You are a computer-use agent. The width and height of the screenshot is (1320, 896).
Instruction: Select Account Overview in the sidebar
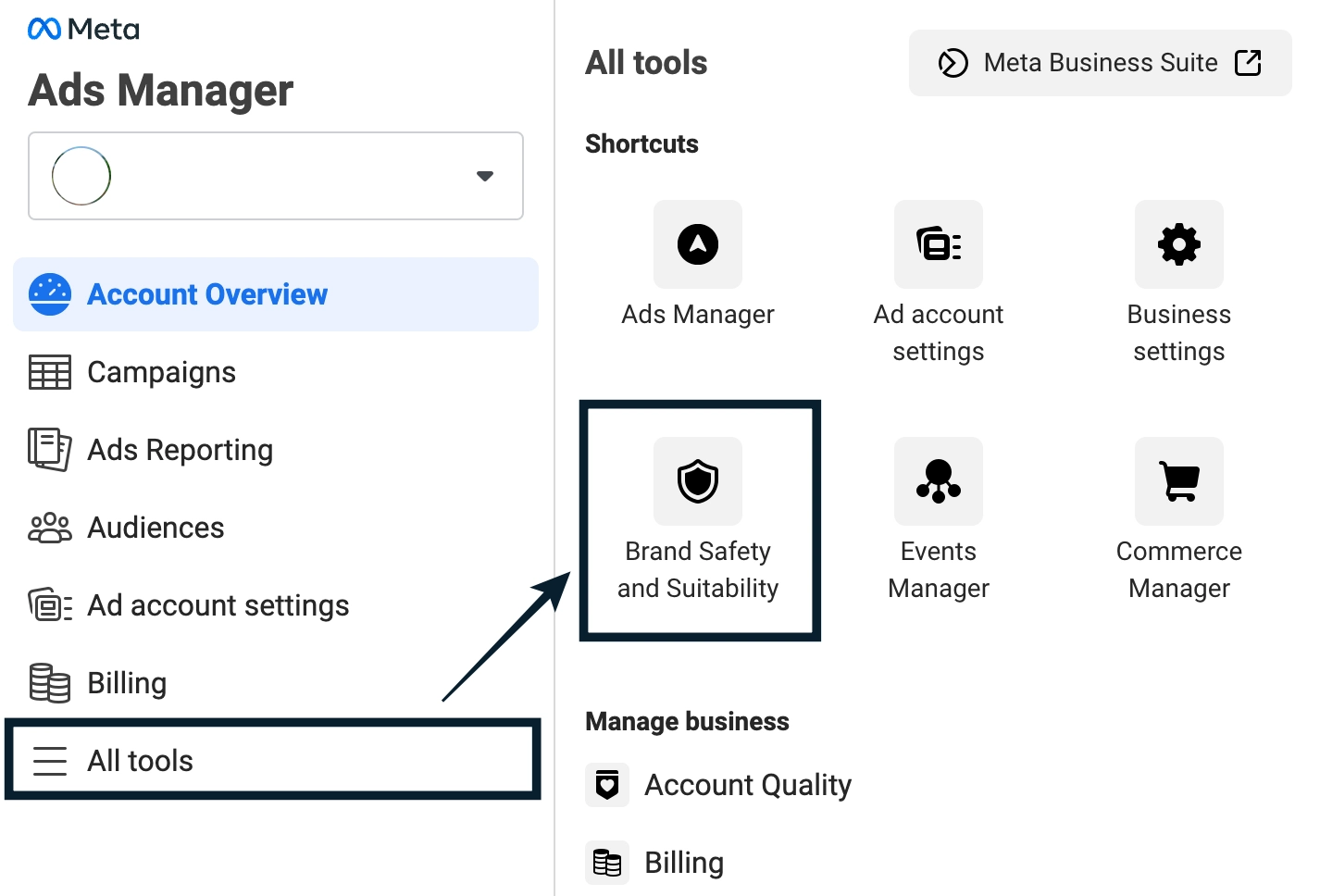(x=206, y=294)
